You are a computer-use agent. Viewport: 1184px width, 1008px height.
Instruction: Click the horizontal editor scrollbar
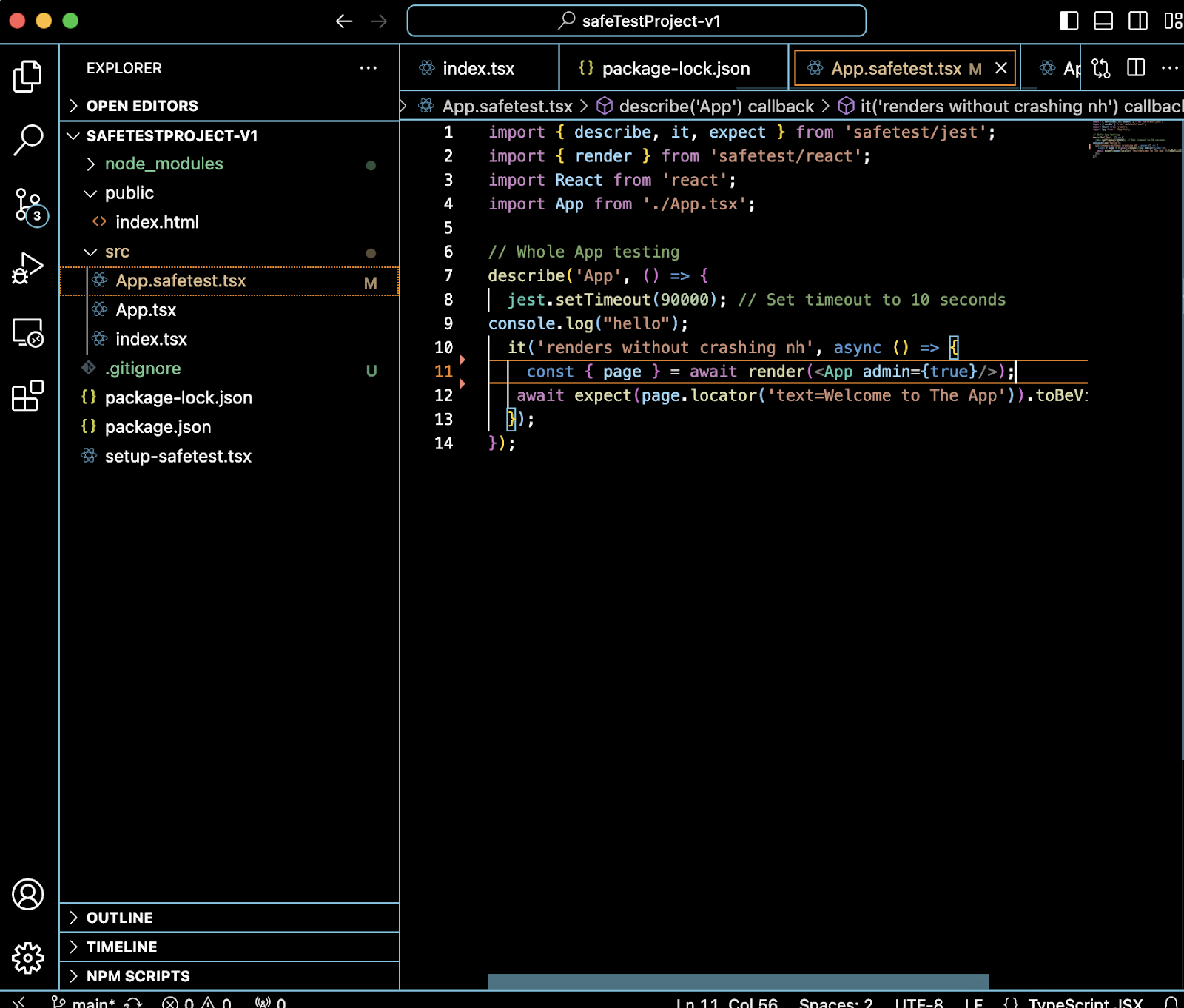click(739, 982)
